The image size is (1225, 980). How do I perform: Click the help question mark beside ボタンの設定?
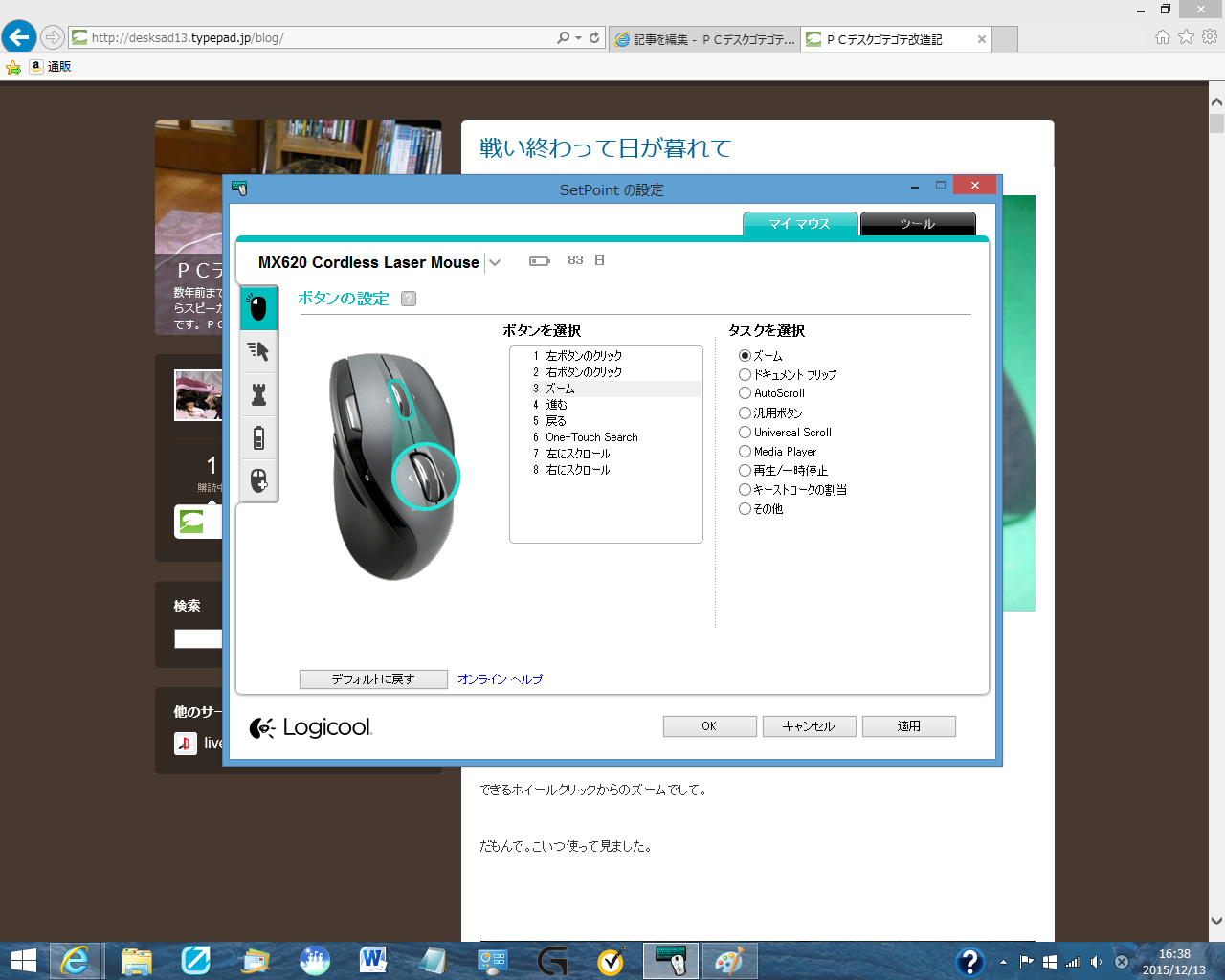point(409,299)
